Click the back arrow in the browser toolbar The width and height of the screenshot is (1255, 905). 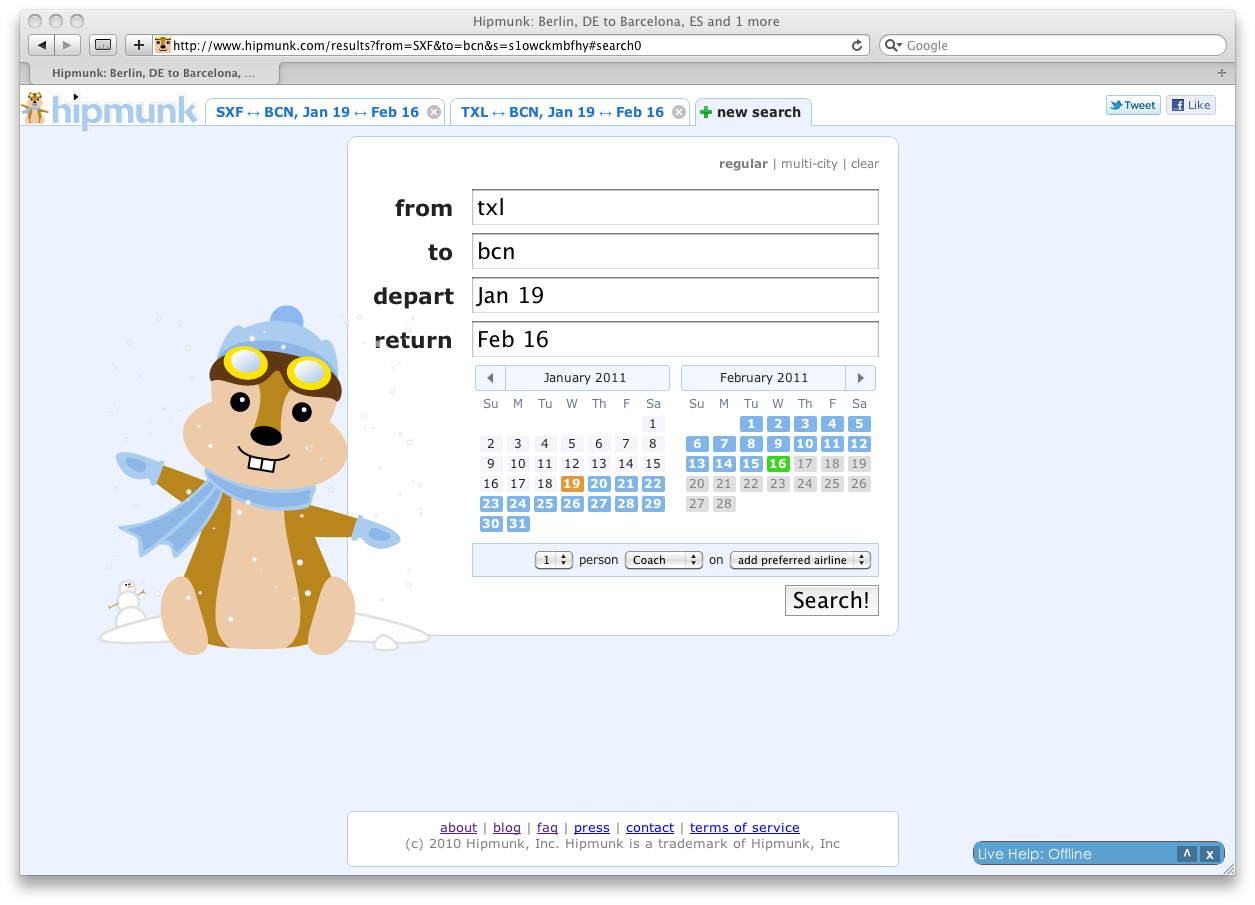pos(41,45)
